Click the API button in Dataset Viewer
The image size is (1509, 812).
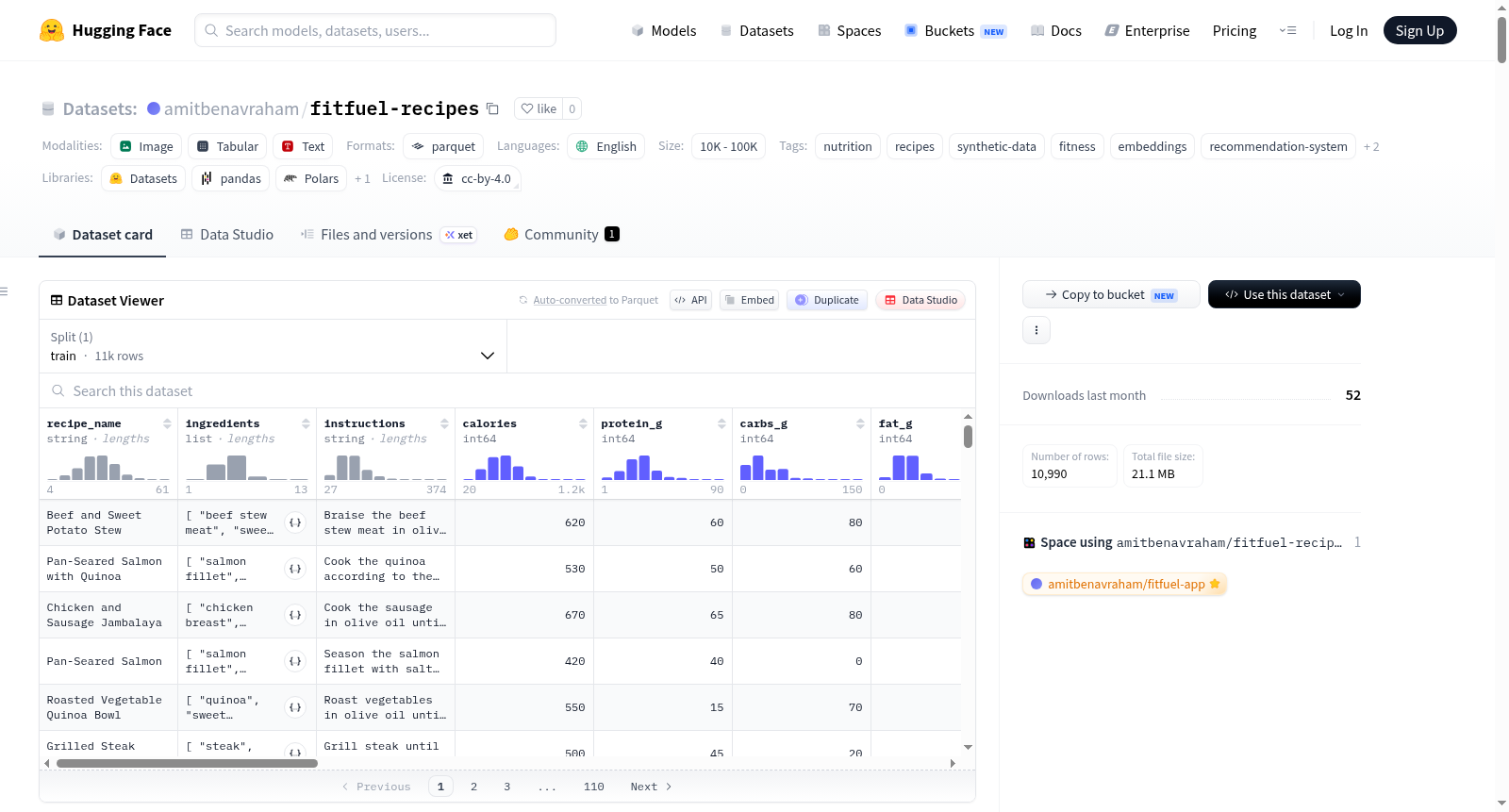point(690,300)
